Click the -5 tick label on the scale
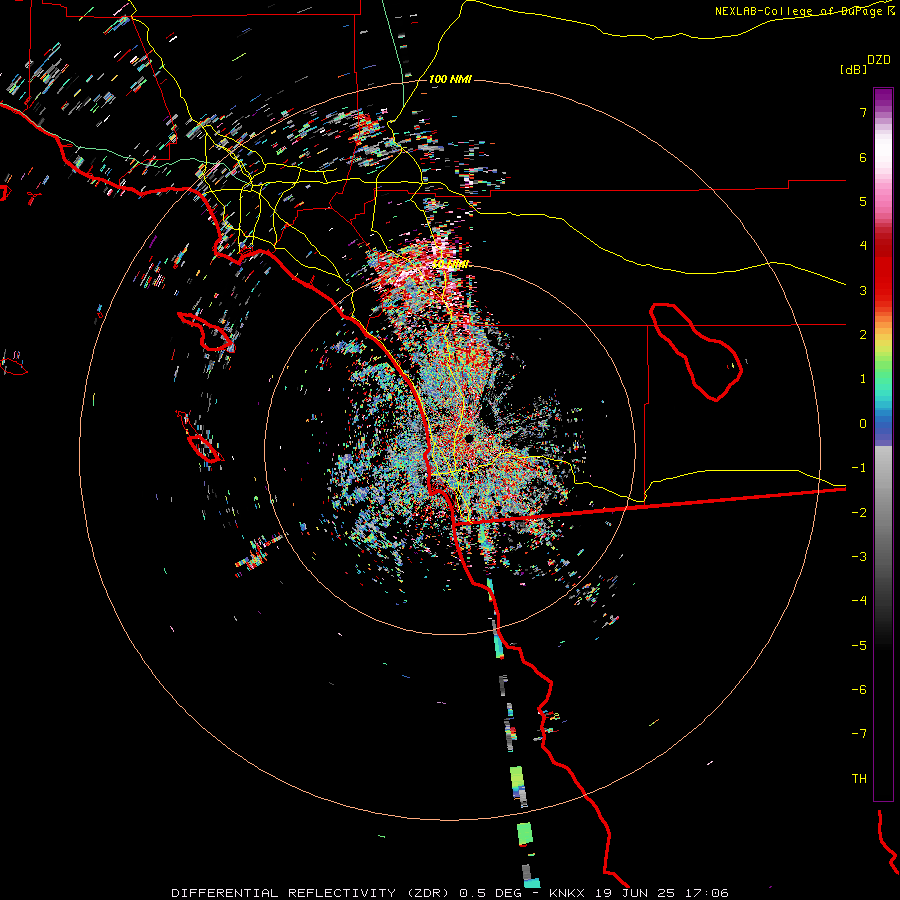The width and height of the screenshot is (900, 900). (x=859, y=645)
